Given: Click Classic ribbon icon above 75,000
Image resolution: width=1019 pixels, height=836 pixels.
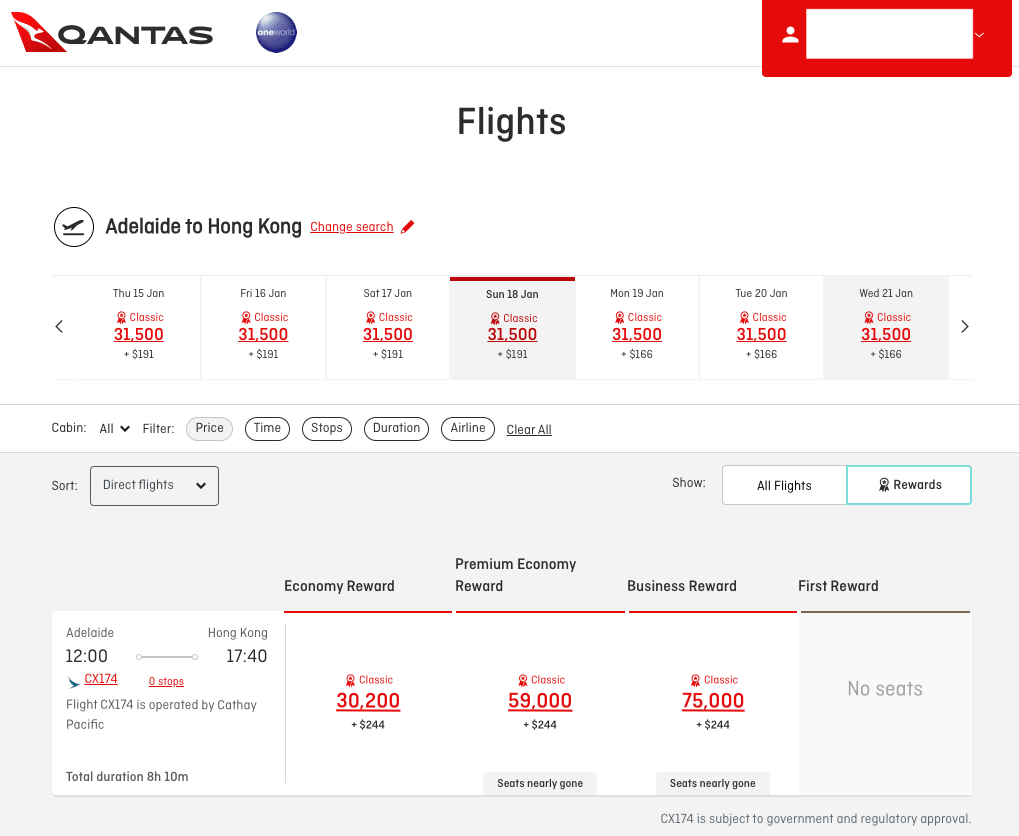Looking at the screenshot, I should (x=695, y=680).
